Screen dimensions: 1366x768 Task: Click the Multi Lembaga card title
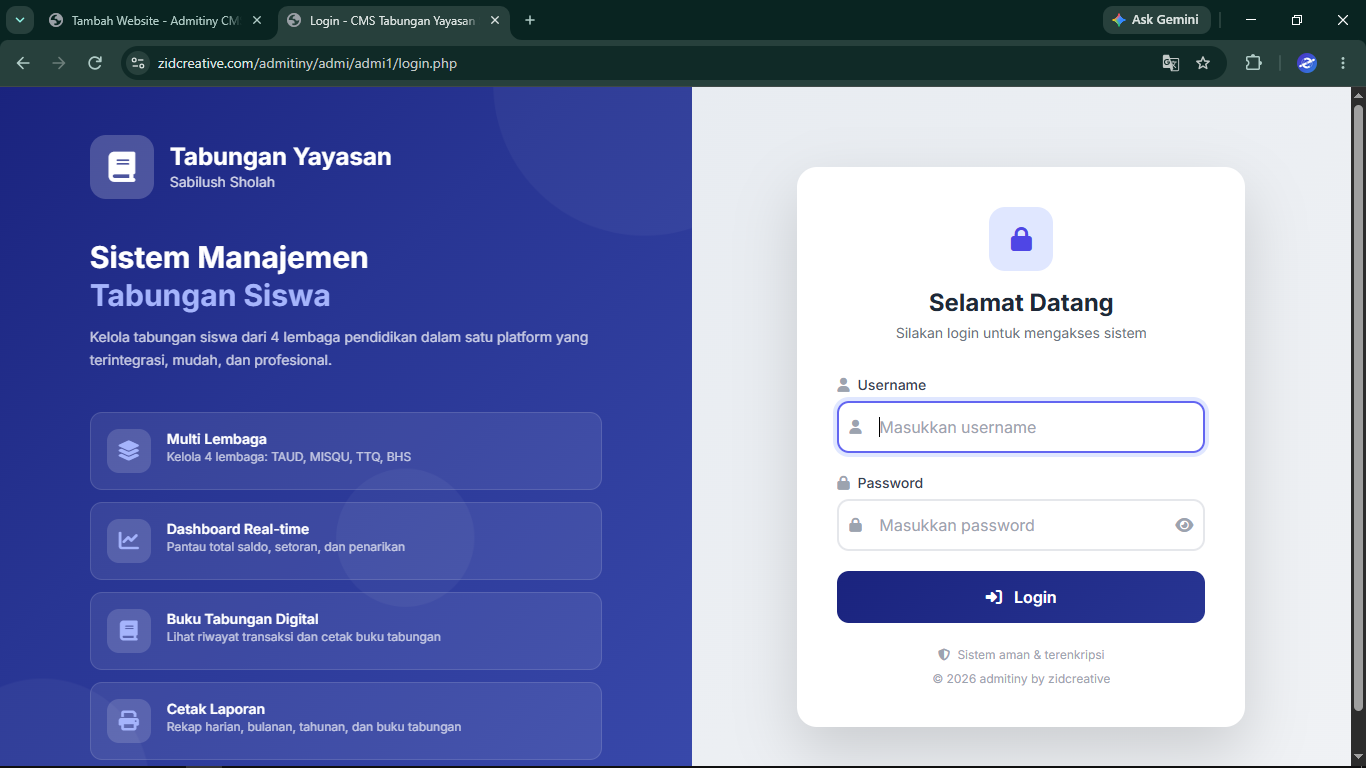tap(217, 439)
